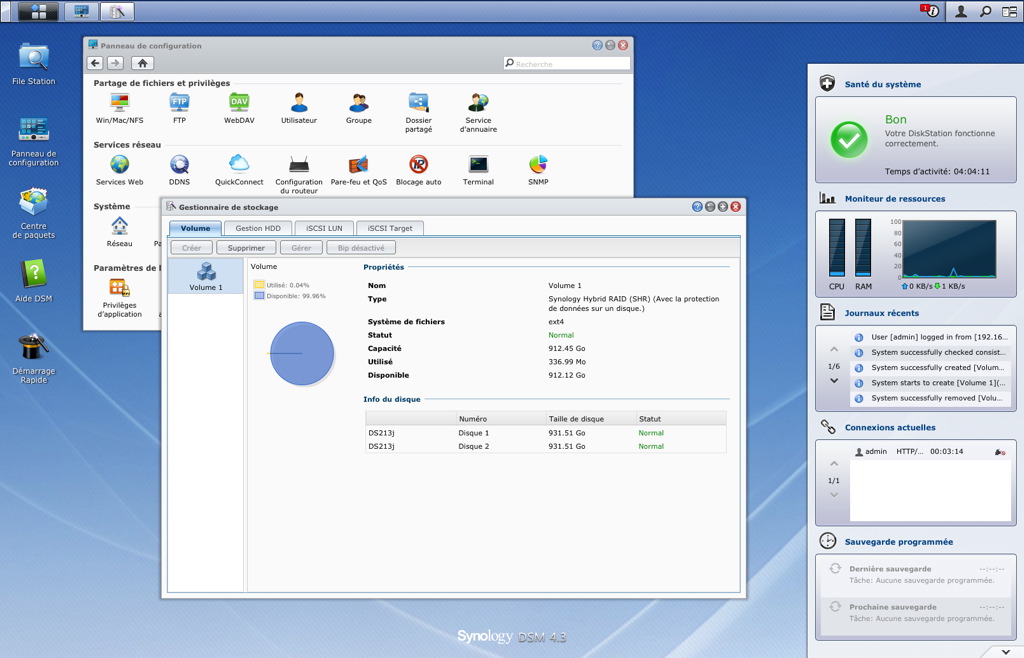Image resolution: width=1024 pixels, height=658 pixels.
Task: Open Services Web settings
Action: click(120, 170)
